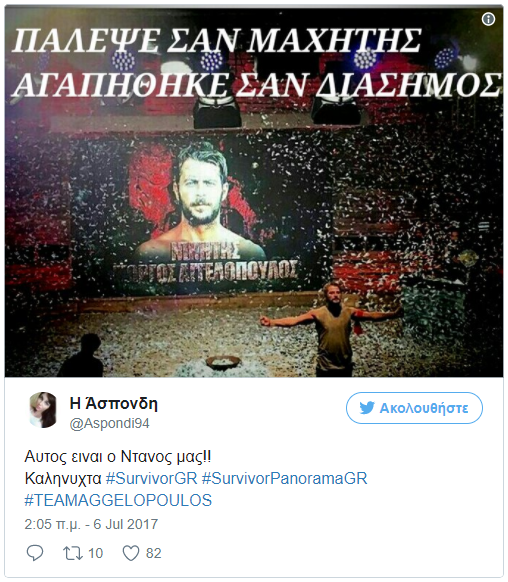
Task: Click the @Aspondi94 handle
Action: point(109,423)
